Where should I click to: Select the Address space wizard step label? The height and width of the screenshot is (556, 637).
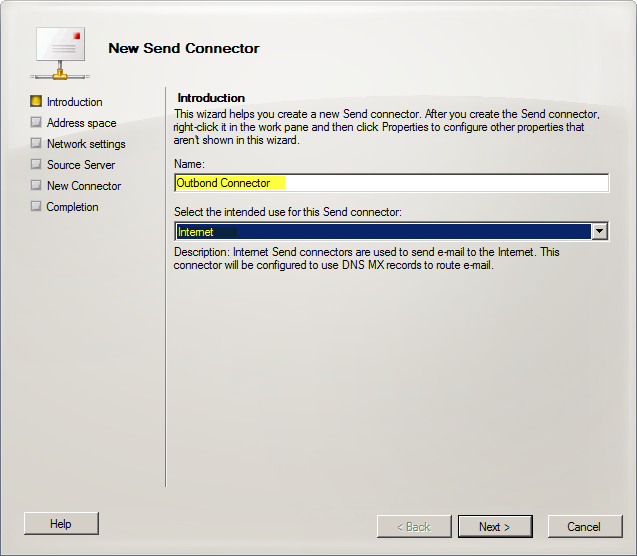point(81,123)
